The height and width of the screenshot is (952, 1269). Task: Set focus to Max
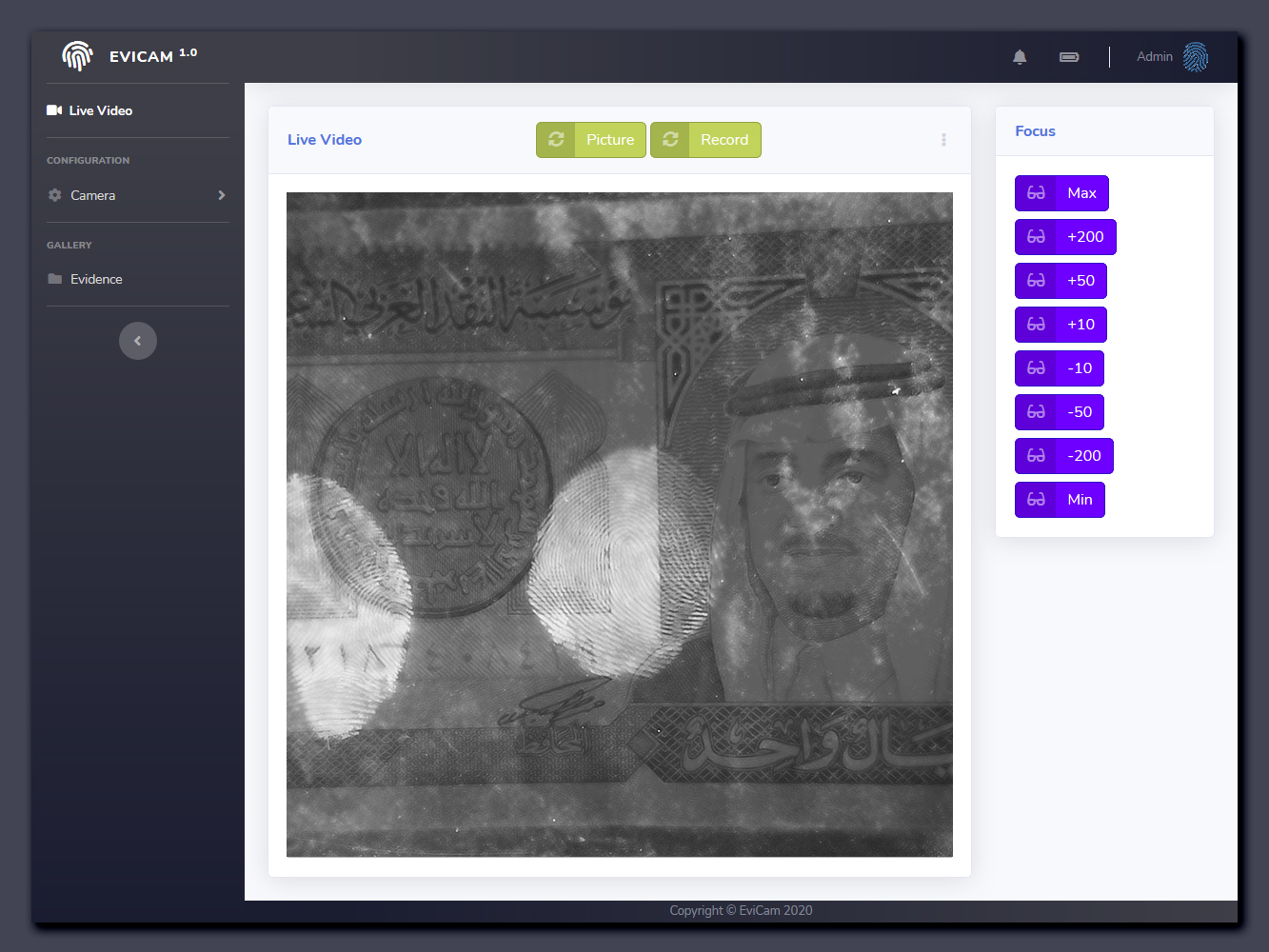(x=1061, y=193)
